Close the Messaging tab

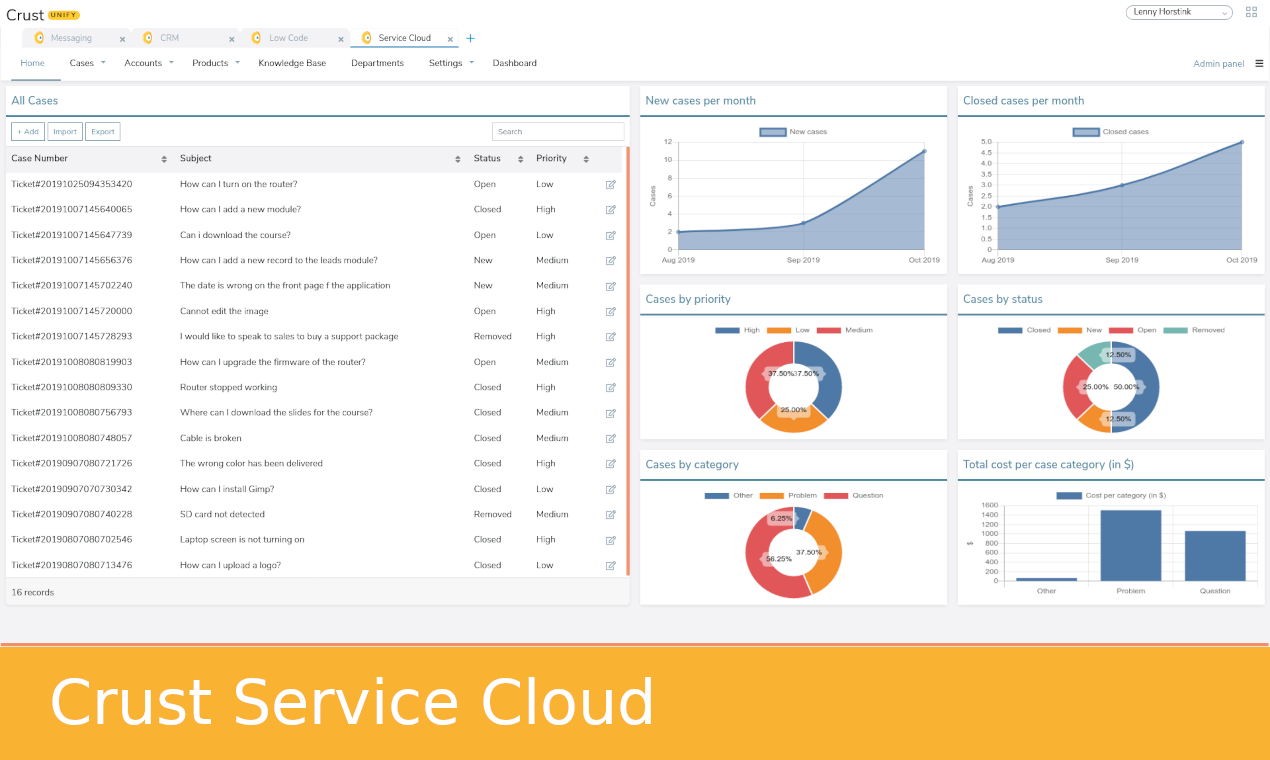click(122, 39)
